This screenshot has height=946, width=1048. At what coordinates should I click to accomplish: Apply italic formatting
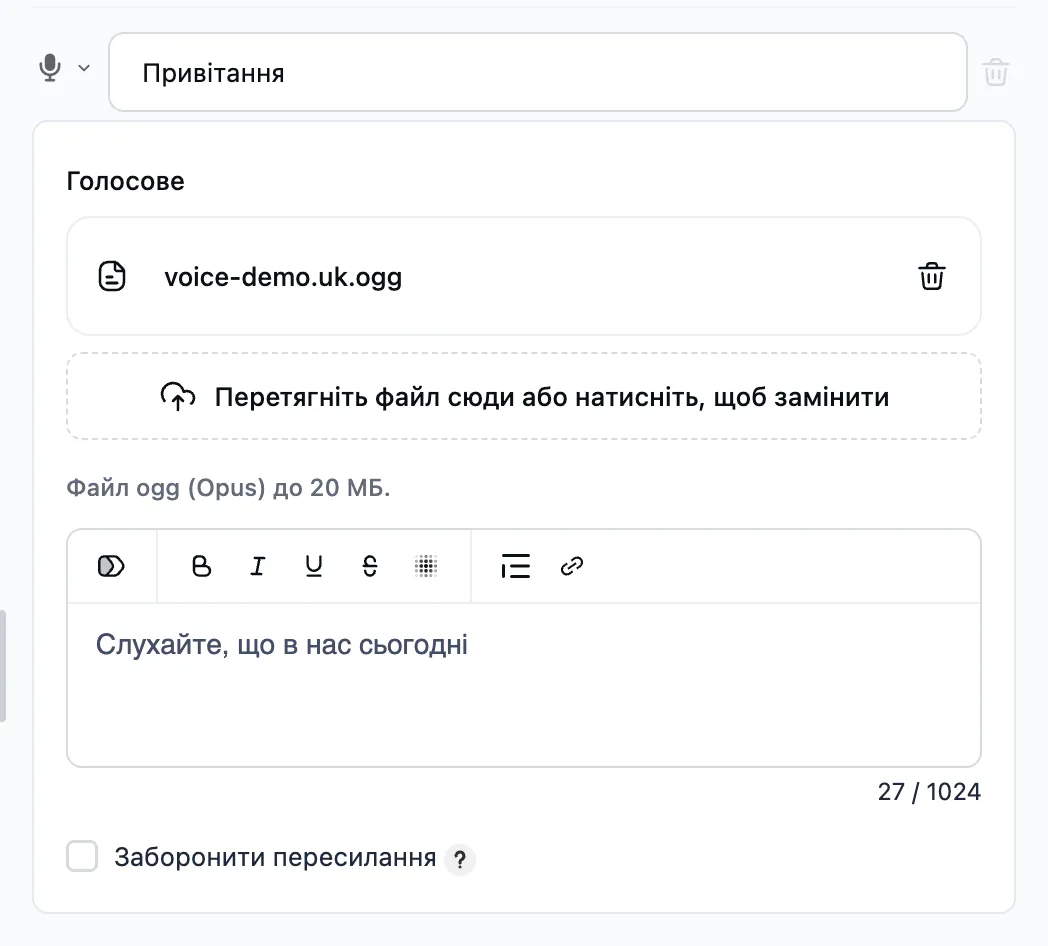[x=257, y=566]
